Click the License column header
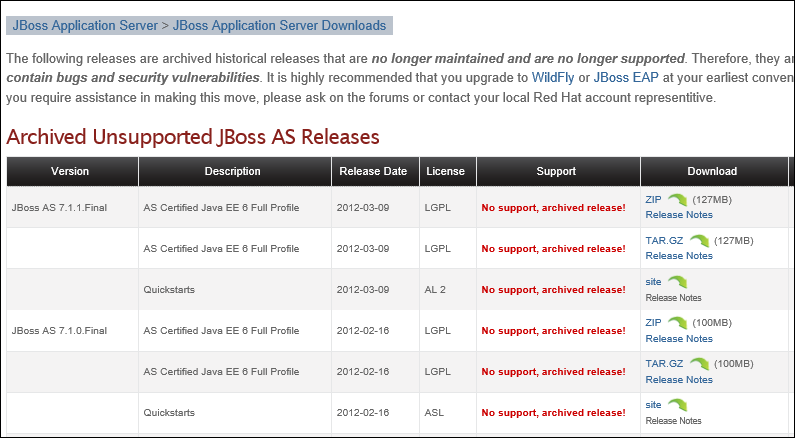The height and width of the screenshot is (438, 795). (446, 171)
